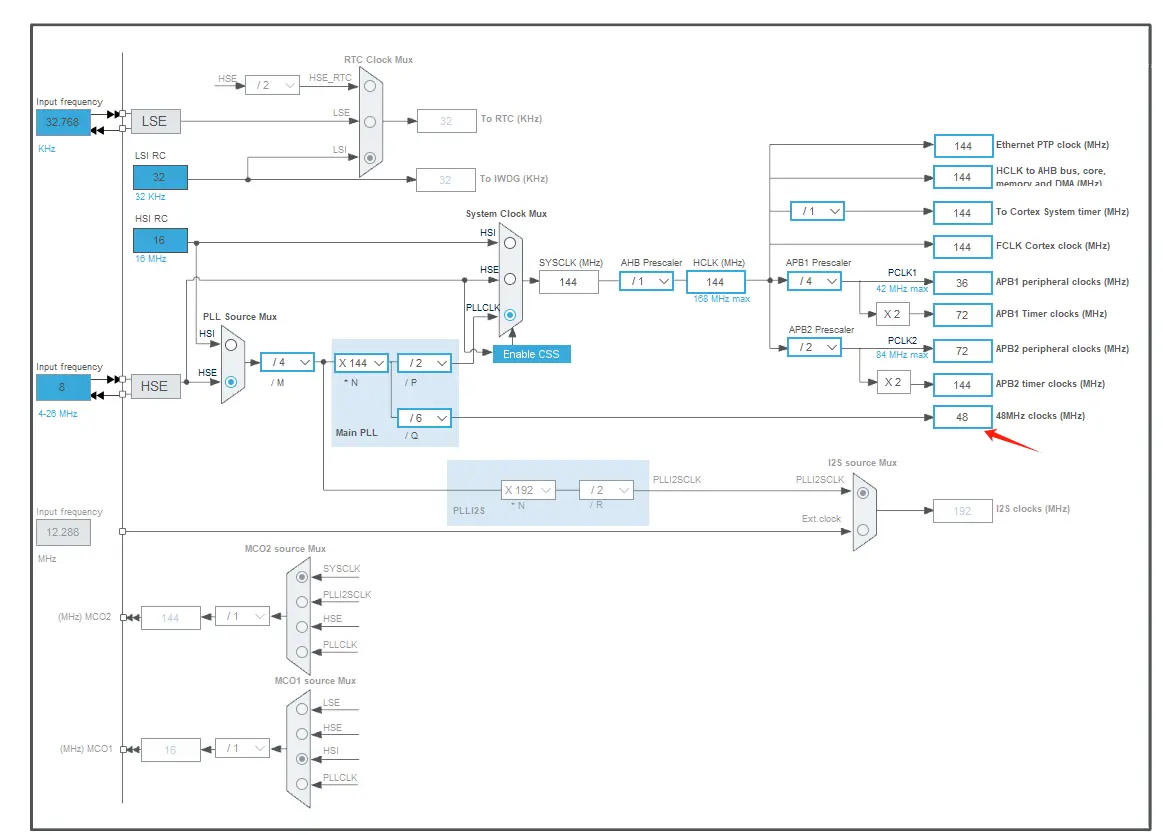Click the HCLK to AHB bus value field
Image resolution: width=1163 pixels, height=835 pixels.
[x=963, y=178]
